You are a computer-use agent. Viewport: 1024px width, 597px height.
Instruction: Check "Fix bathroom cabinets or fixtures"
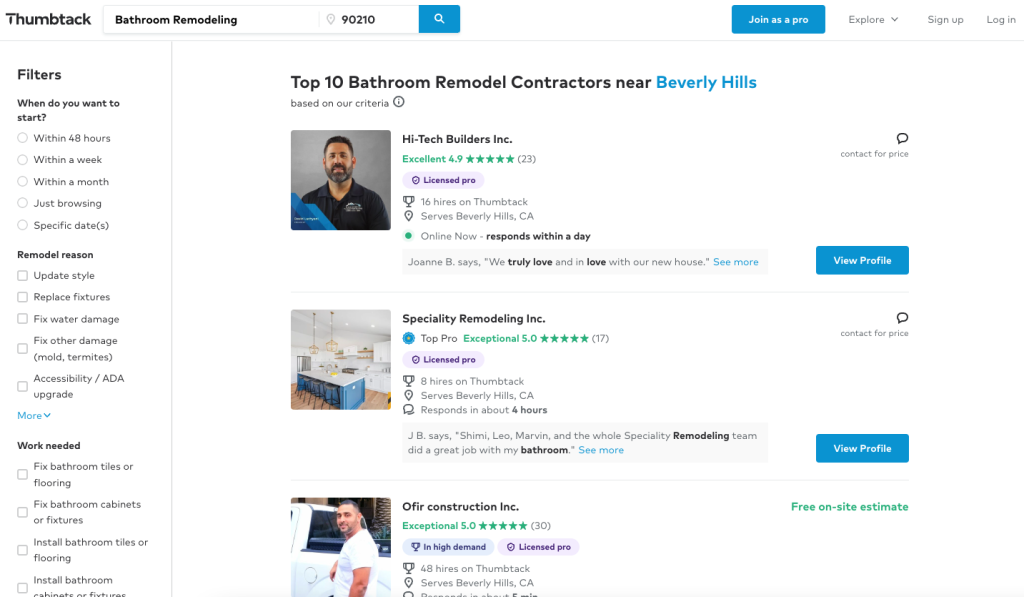point(22,512)
